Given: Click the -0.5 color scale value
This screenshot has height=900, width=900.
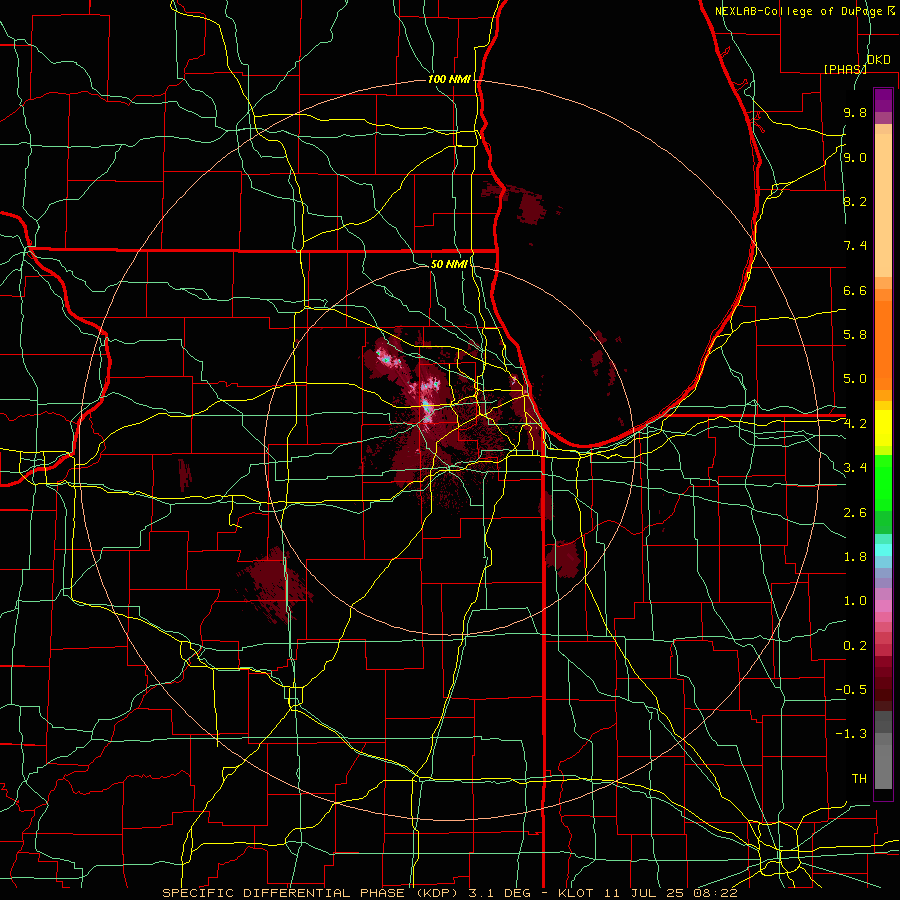Looking at the screenshot, I should pos(851,690).
